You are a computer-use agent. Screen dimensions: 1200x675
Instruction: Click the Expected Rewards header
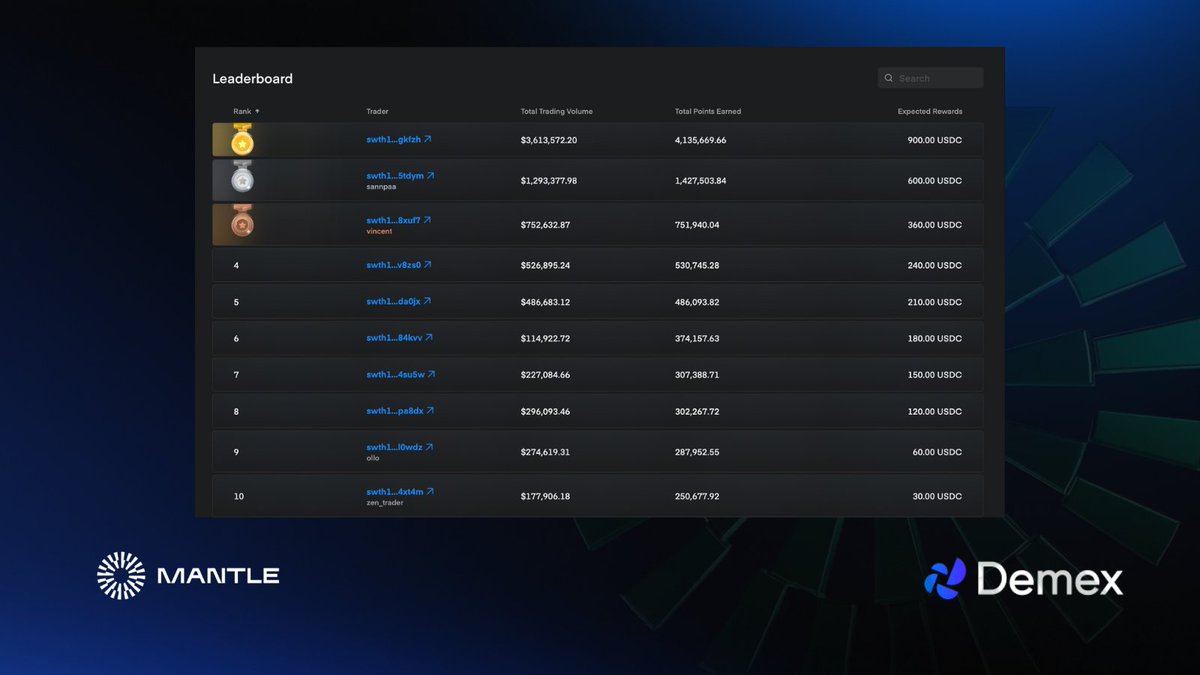[930, 111]
